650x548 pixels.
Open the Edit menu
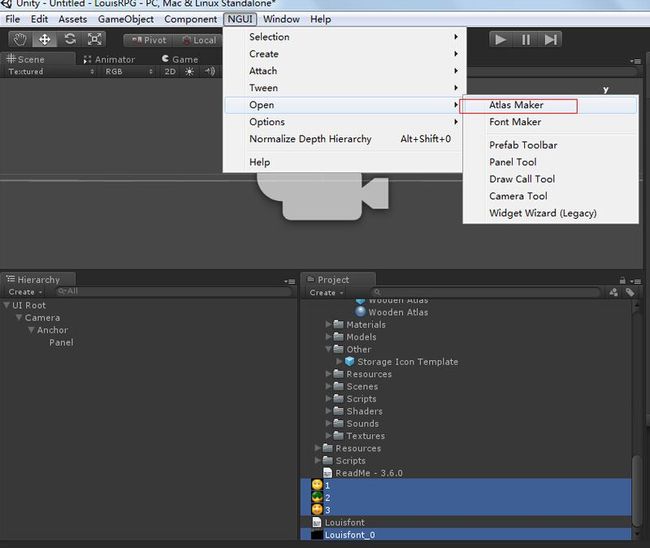[39, 19]
